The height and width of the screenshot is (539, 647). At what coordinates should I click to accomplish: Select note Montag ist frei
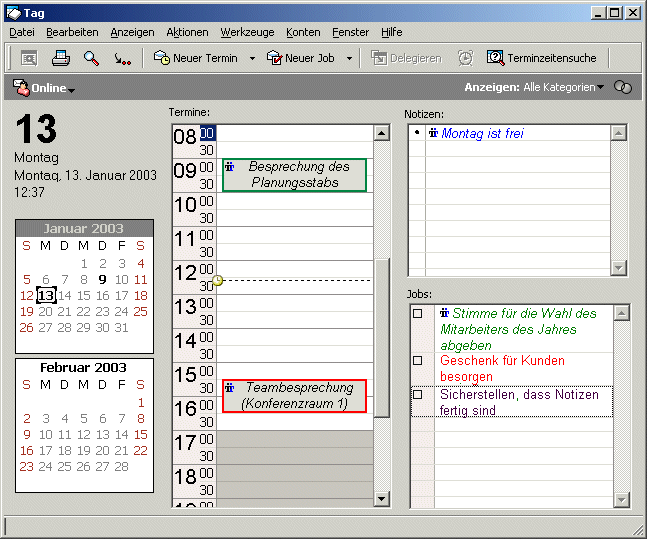point(482,133)
